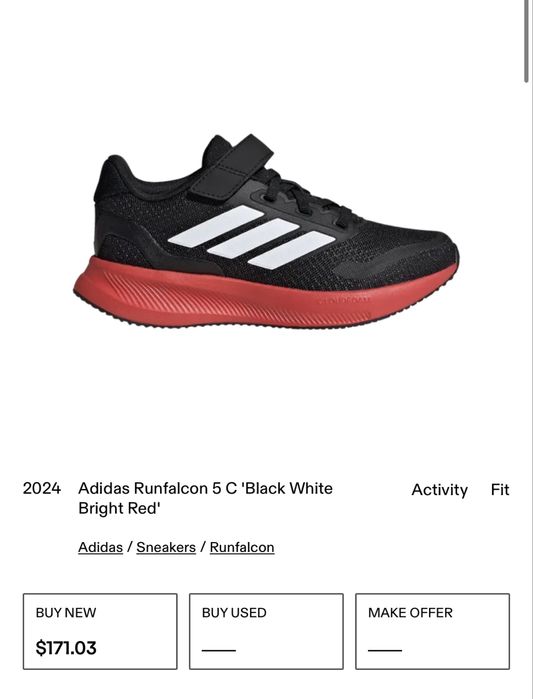This screenshot has width=533, height=699.
Task: Switch to the Fit tab
Action: point(500,489)
